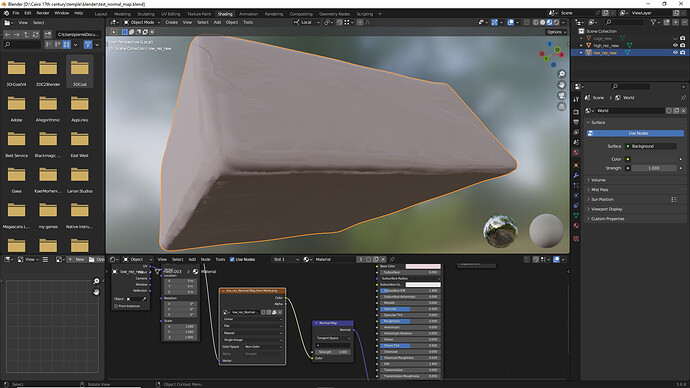690x388 pixels.
Task: Open the Object Data mesh tab icon
Action: 576,216
